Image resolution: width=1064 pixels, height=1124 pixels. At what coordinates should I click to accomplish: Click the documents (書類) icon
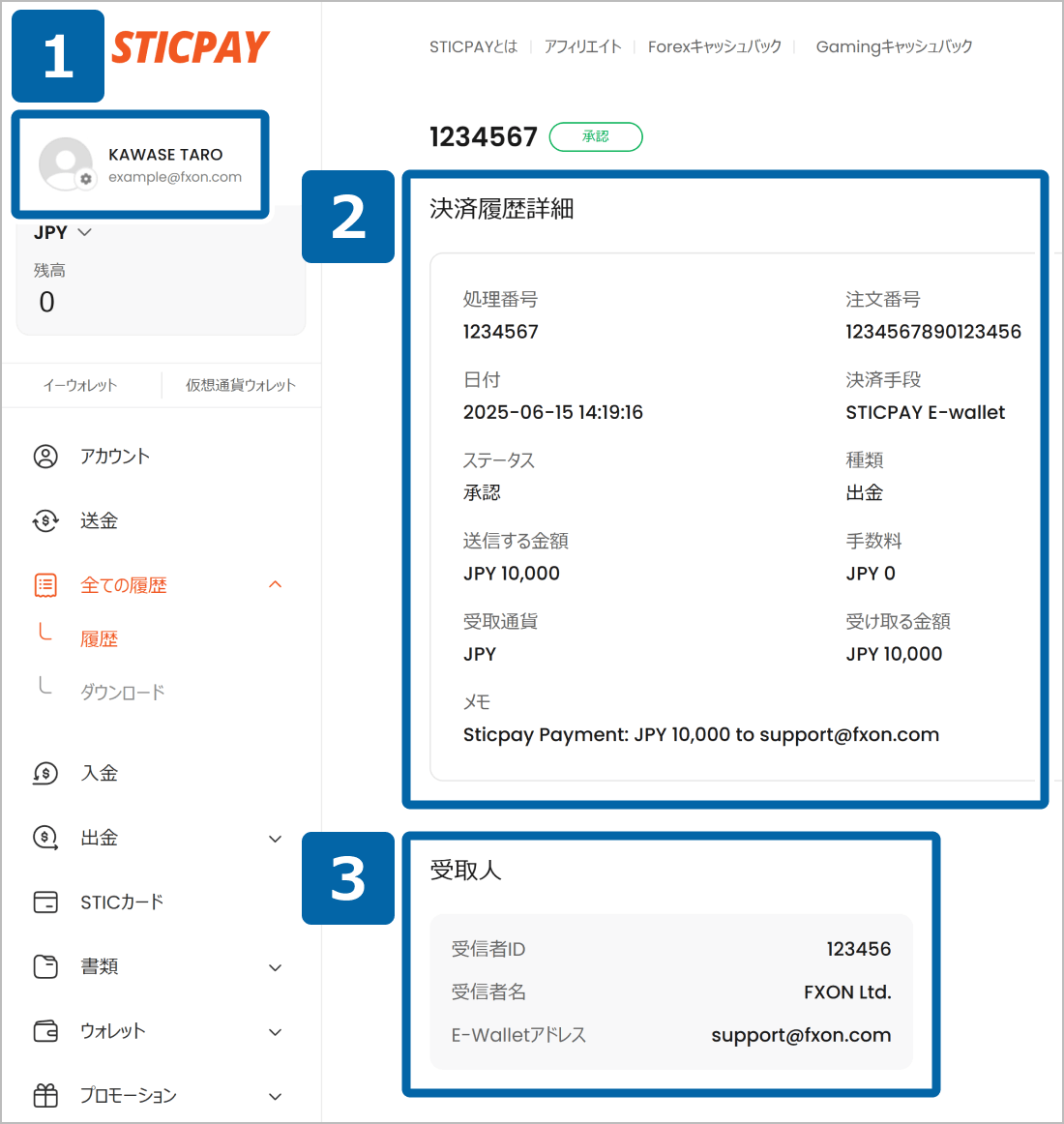pyautogui.click(x=45, y=967)
